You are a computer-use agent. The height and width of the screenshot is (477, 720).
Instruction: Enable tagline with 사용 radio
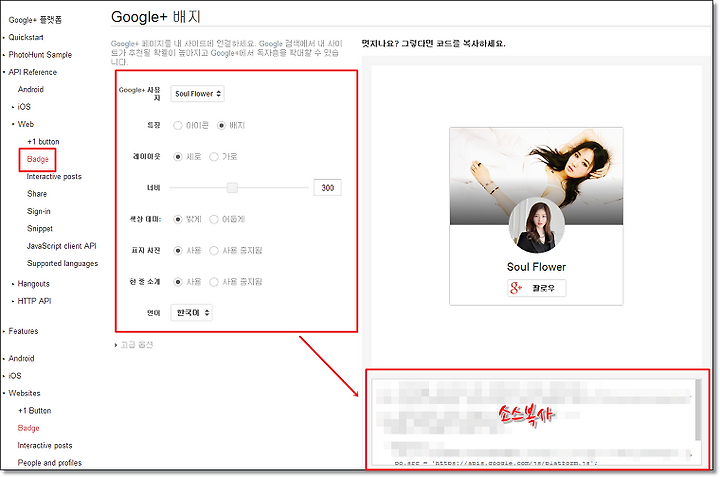pos(178,281)
